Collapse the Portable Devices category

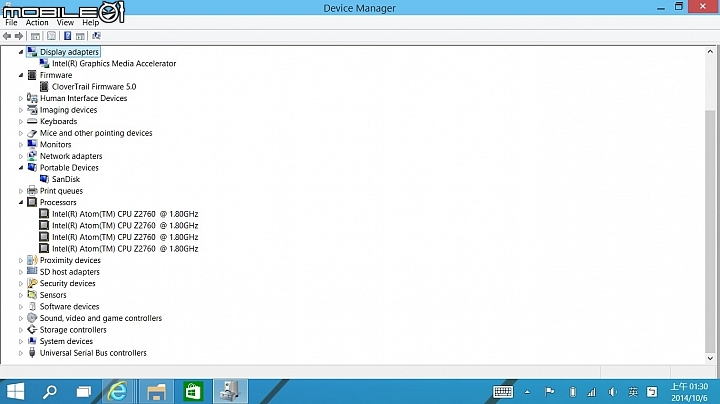[x=21, y=168]
